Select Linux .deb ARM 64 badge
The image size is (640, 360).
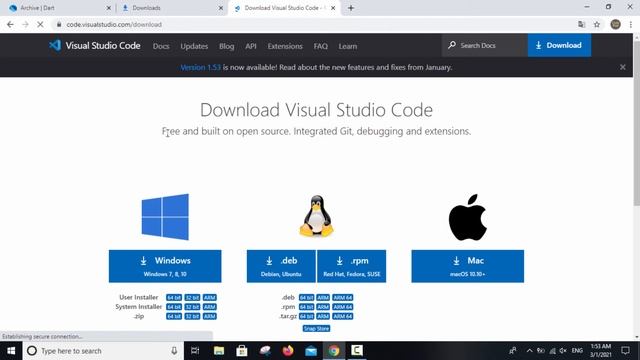point(342,298)
